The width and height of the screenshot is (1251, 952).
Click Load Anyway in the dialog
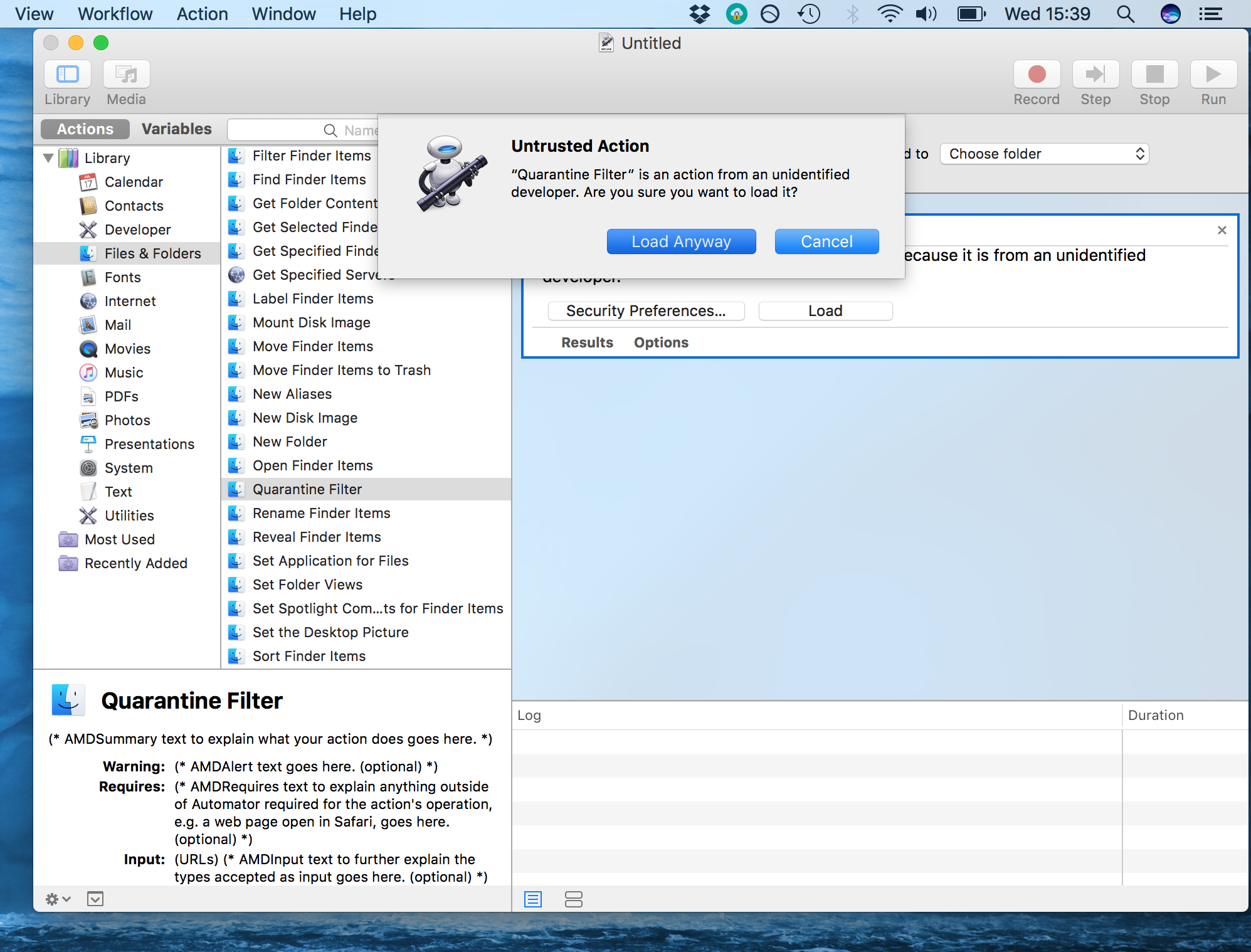pyautogui.click(x=681, y=241)
